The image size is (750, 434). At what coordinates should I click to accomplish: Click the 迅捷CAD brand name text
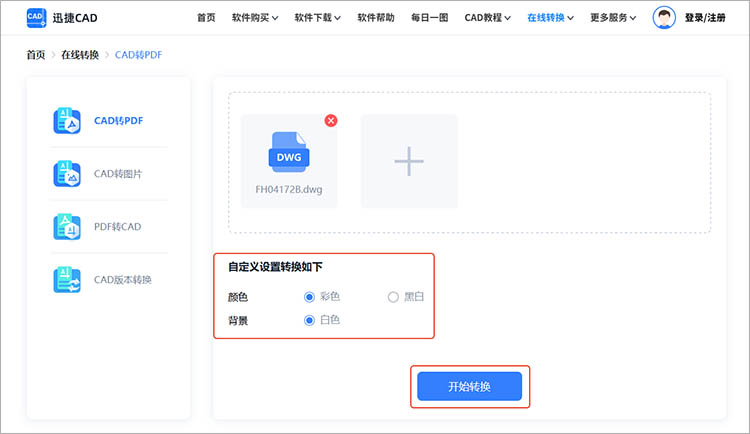75,18
